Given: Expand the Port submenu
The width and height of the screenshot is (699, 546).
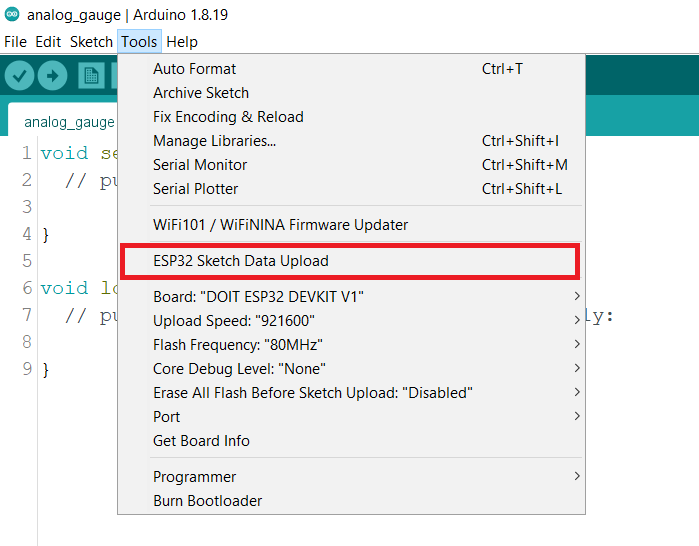Looking at the screenshot, I should [x=167, y=417].
